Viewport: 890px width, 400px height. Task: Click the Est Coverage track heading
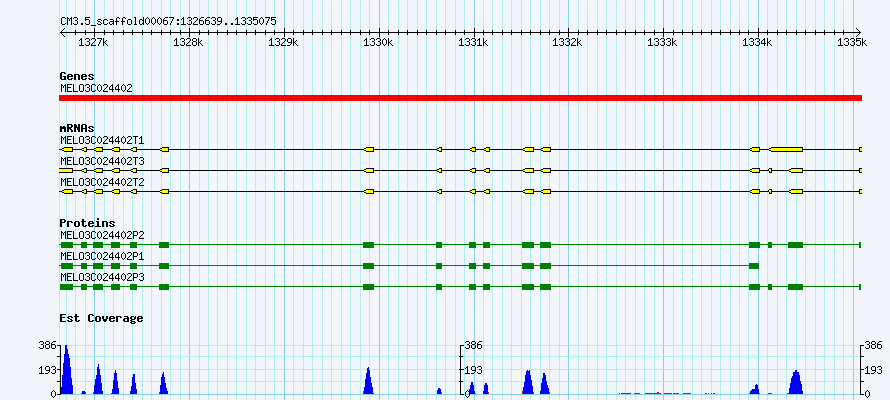click(101, 318)
